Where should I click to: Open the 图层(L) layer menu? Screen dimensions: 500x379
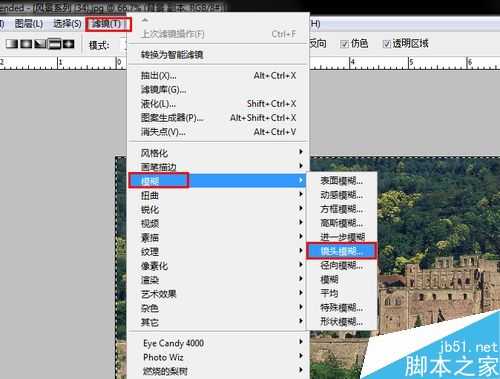coord(29,24)
